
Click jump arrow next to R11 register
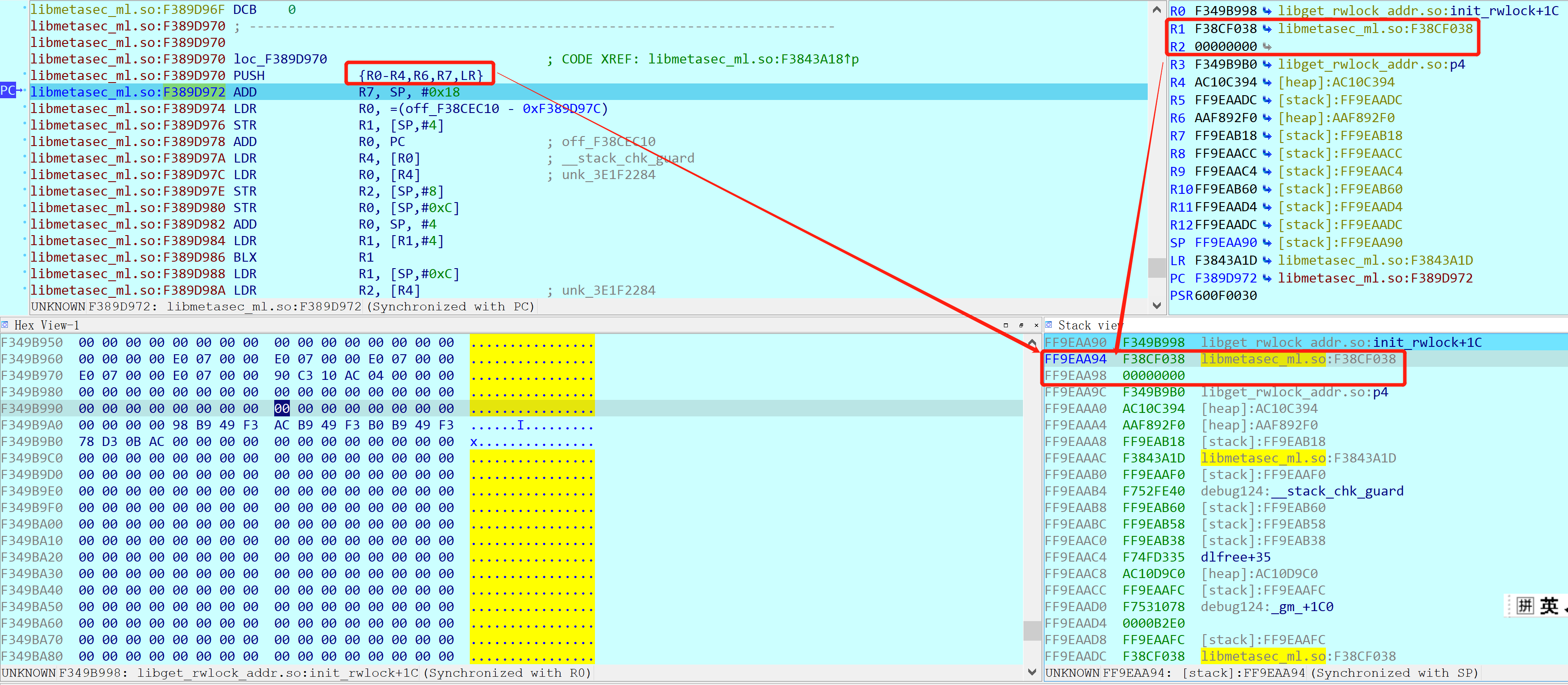coord(1267,207)
